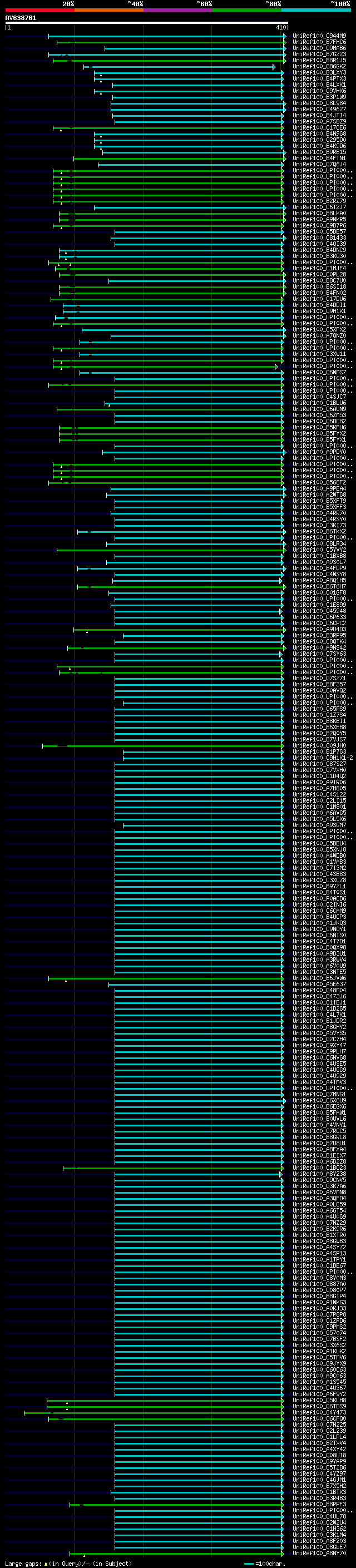Select the UniRef100_A9IR06 label

pos(319,782)
